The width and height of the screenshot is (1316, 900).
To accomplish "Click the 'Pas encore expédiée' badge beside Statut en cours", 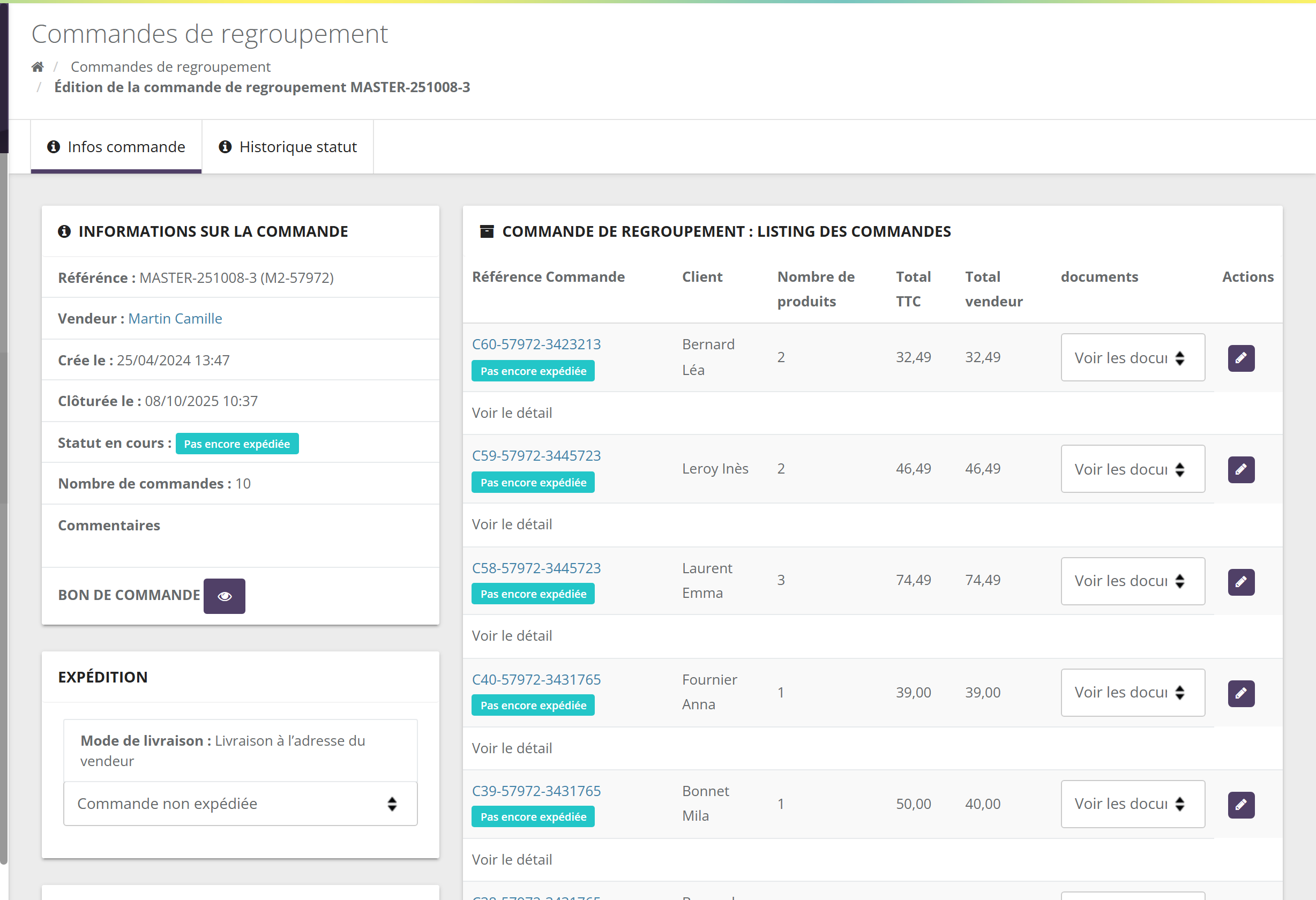I will tap(237, 444).
